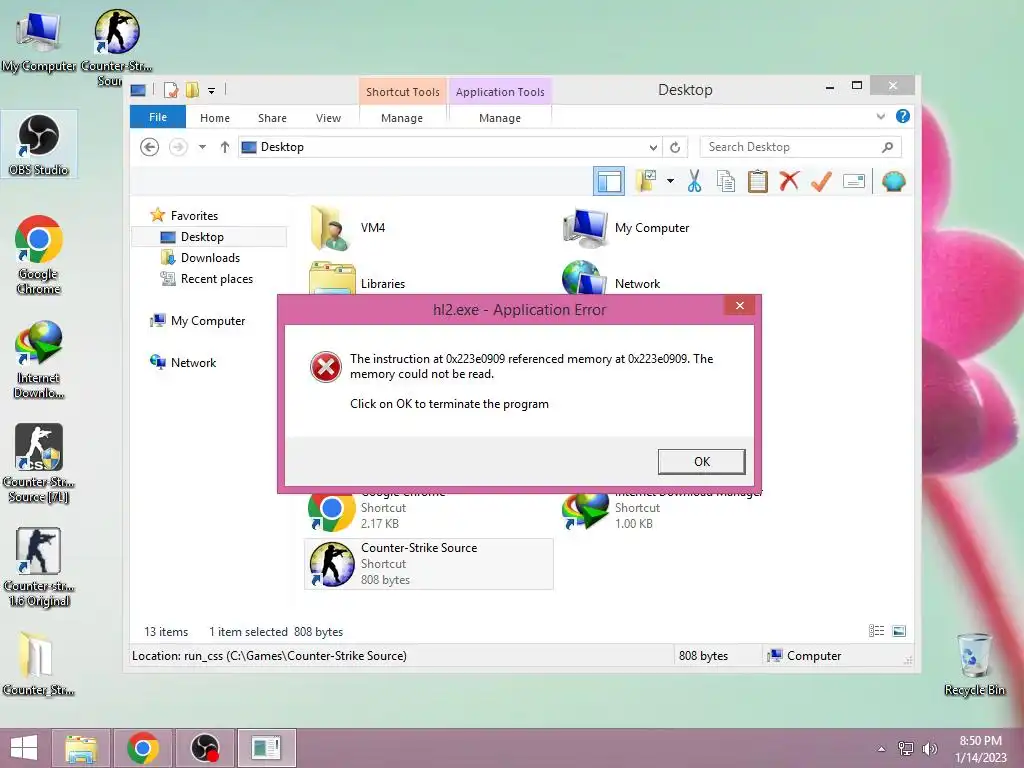This screenshot has height=768, width=1024.
Task: Click the folder options toolbar icon
Action: click(x=646, y=181)
